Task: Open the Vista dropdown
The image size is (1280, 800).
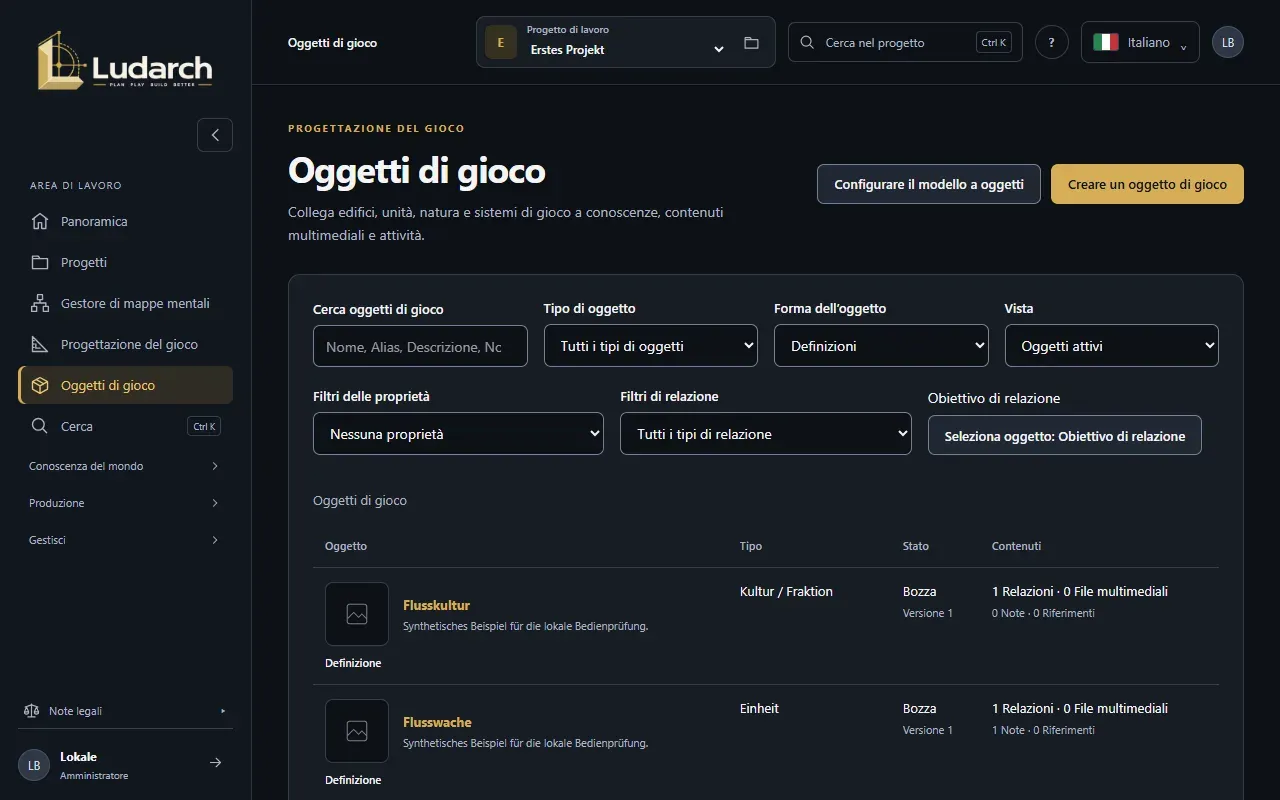Action: (1112, 346)
